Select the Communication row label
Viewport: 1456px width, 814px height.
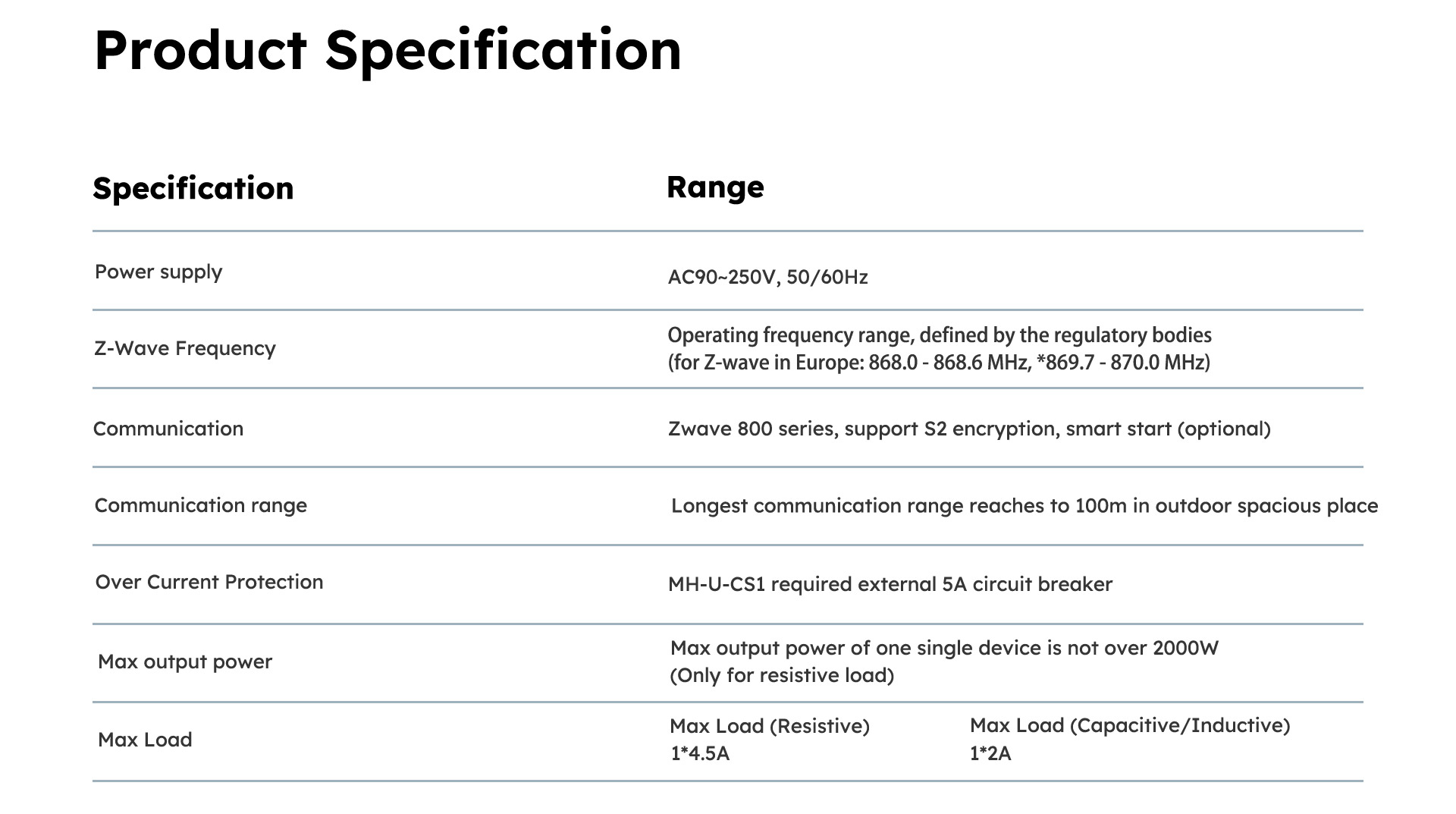(168, 429)
